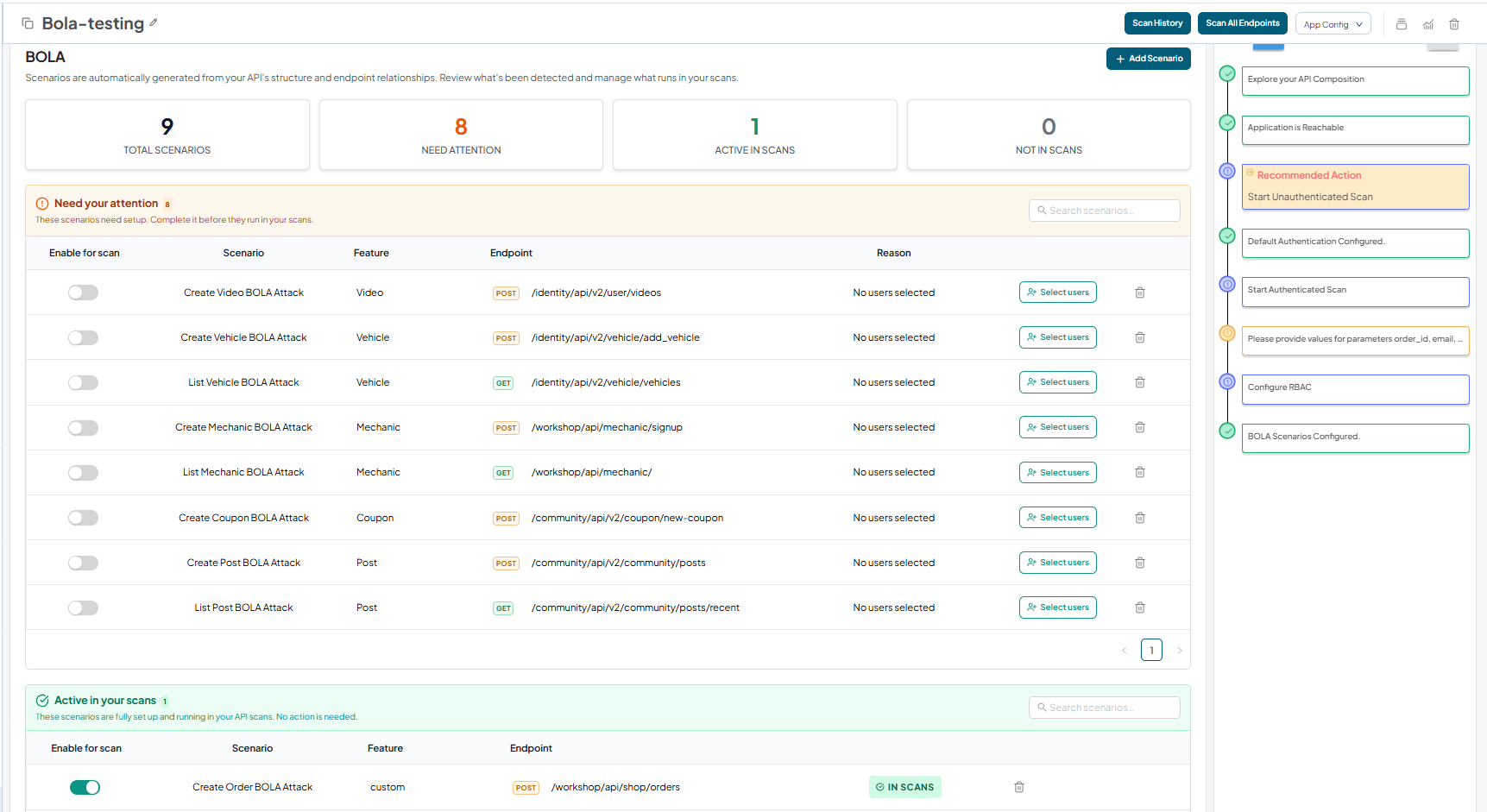Delete the Create Coupon BOLA Attack scenario
The image size is (1487, 812).
pos(1140,518)
